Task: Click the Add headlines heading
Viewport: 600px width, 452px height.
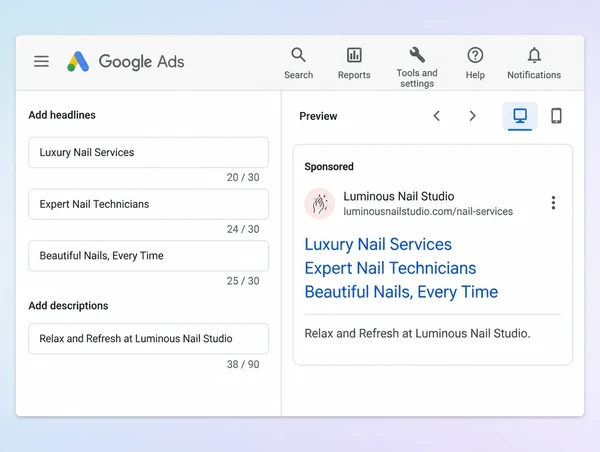Action: click(62, 115)
